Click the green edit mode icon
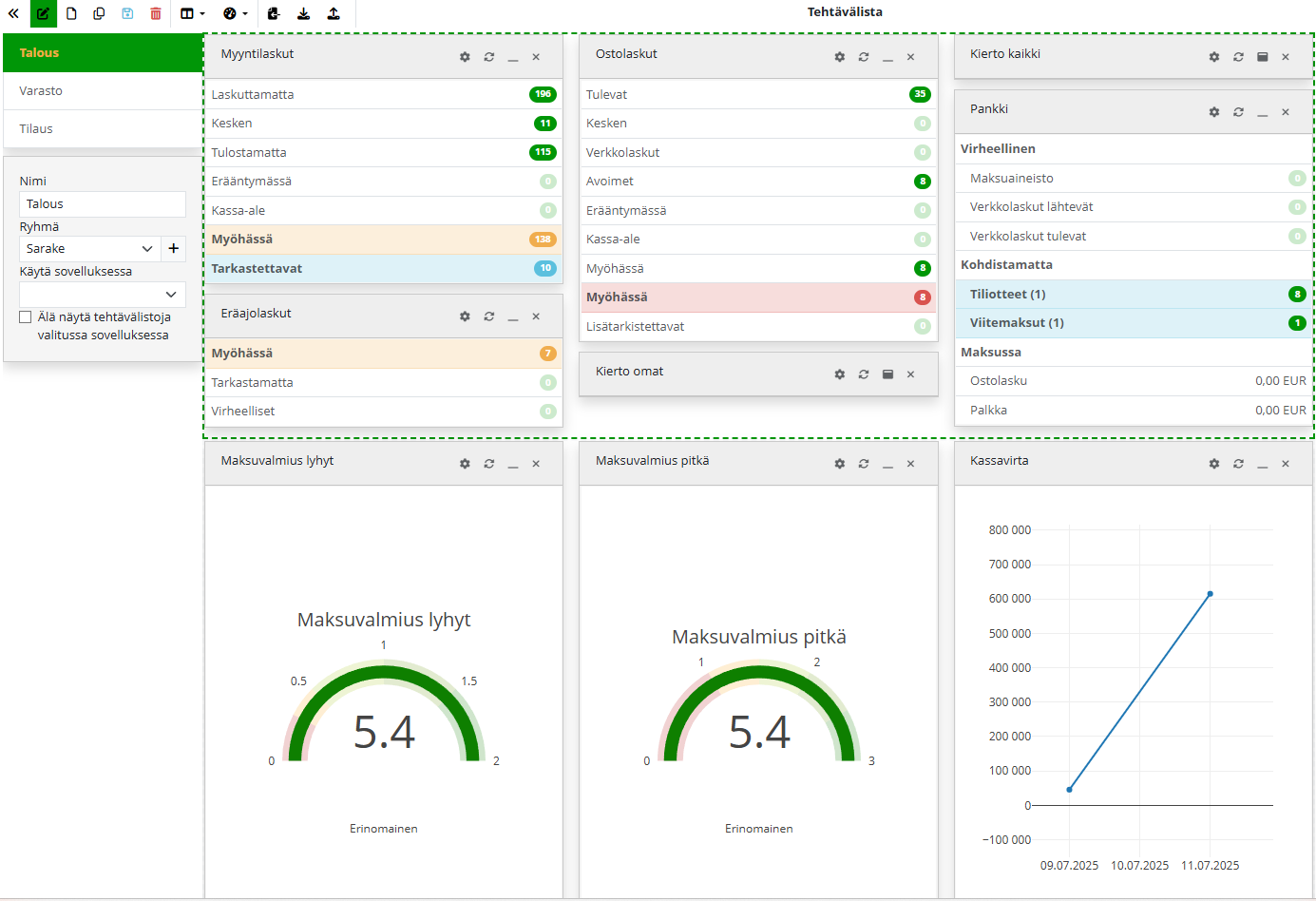 tap(43, 13)
